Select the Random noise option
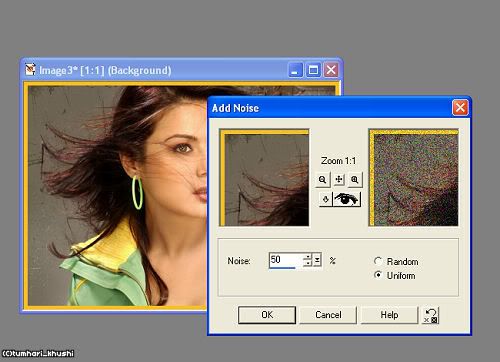This screenshot has width=500, height=362. (x=396, y=262)
